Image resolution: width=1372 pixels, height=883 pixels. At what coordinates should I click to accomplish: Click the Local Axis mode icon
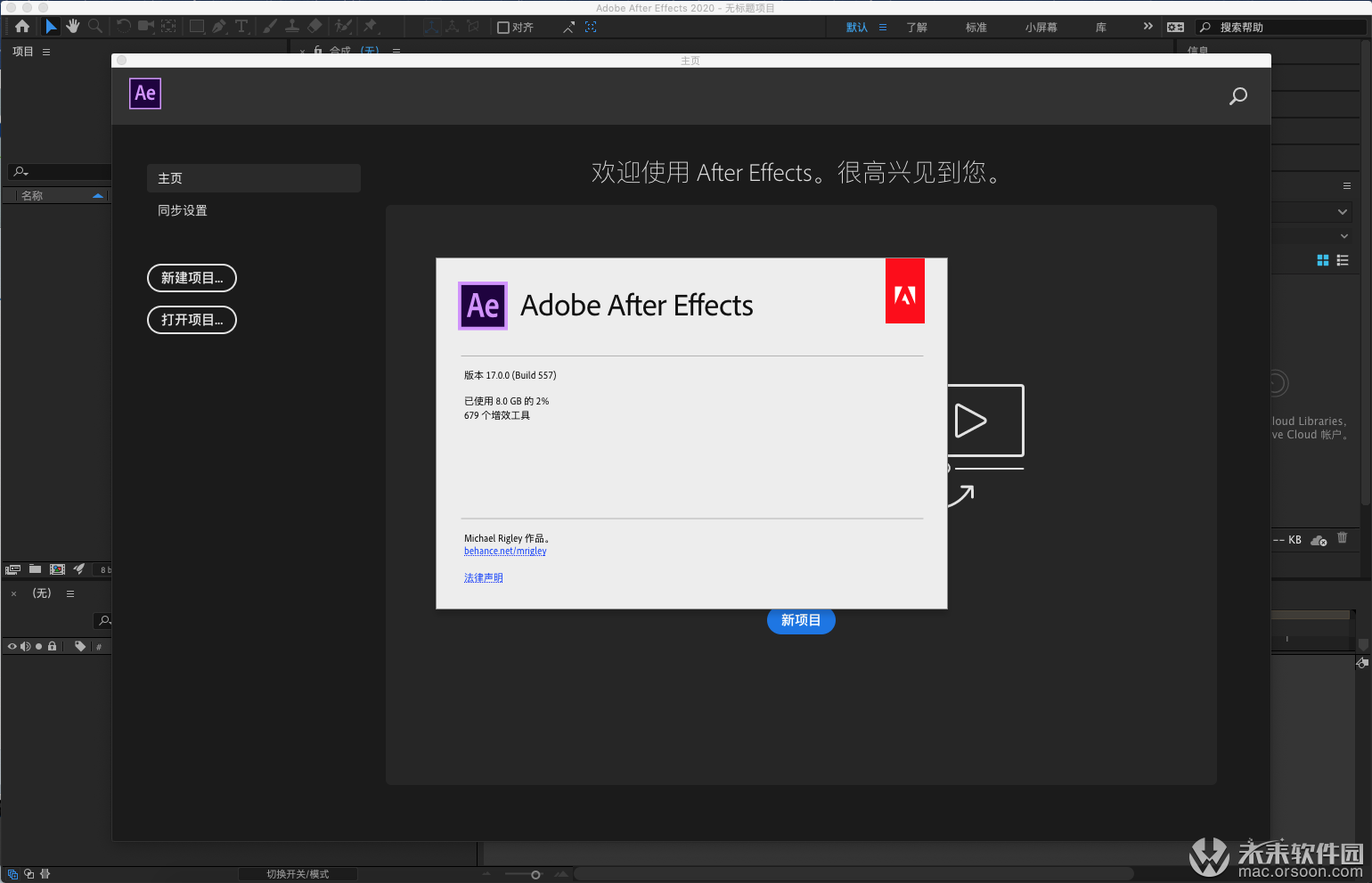tap(432, 27)
